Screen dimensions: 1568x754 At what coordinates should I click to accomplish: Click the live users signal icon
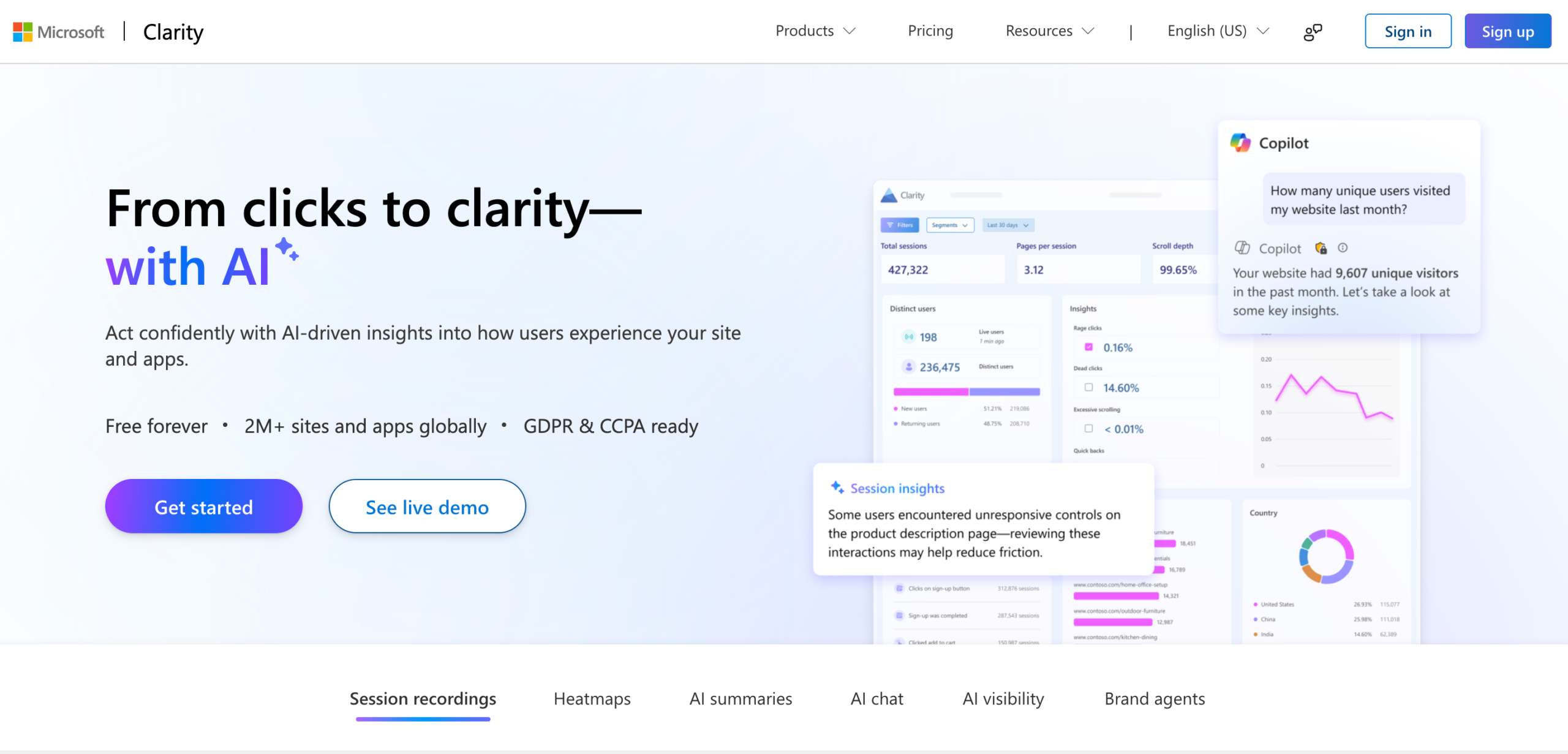[x=909, y=337]
